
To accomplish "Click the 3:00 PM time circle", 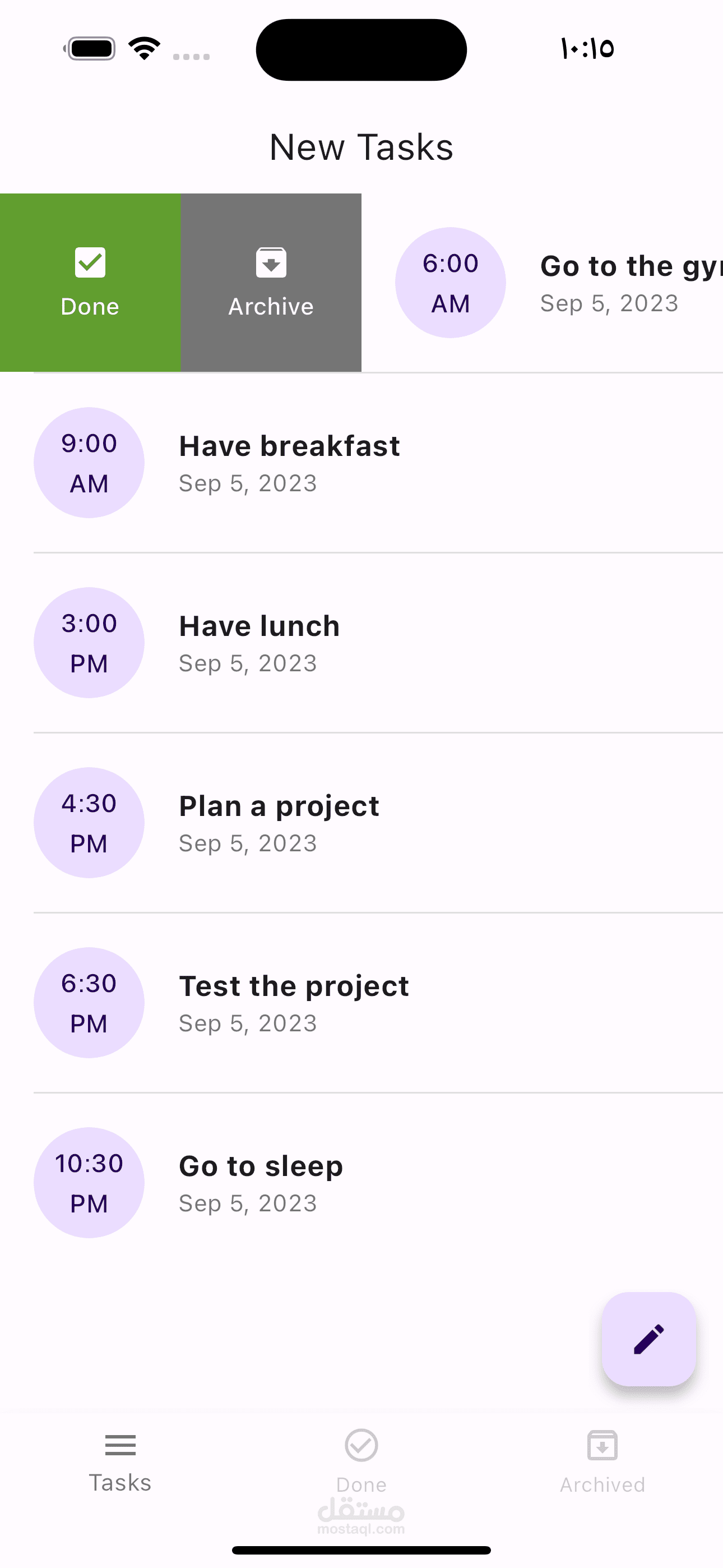I will coord(89,643).
